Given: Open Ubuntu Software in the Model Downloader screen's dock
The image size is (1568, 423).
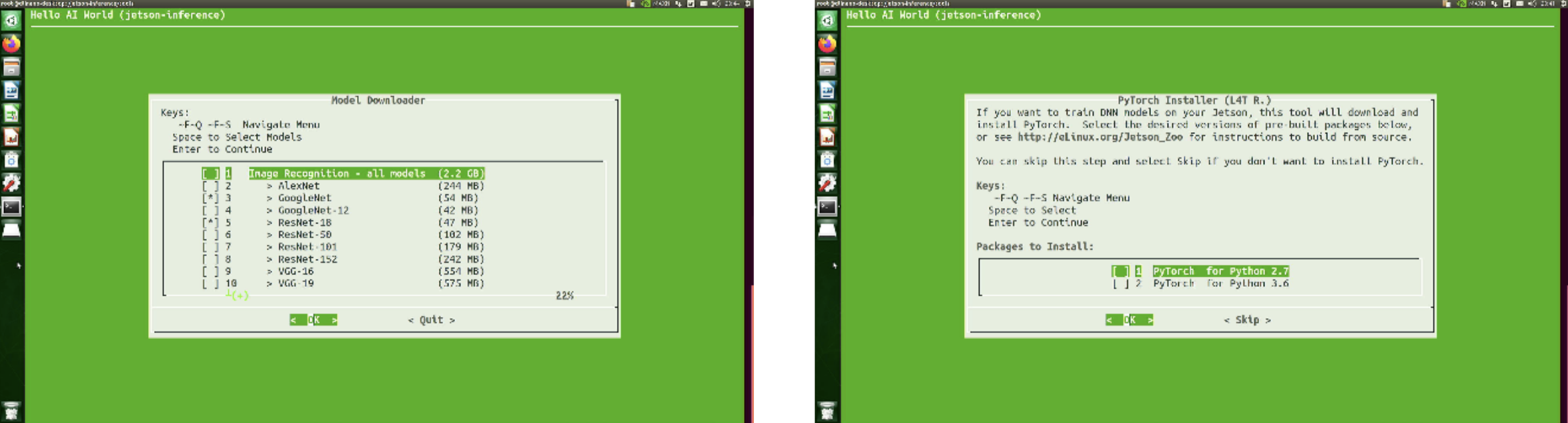Looking at the screenshot, I should click(11, 160).
